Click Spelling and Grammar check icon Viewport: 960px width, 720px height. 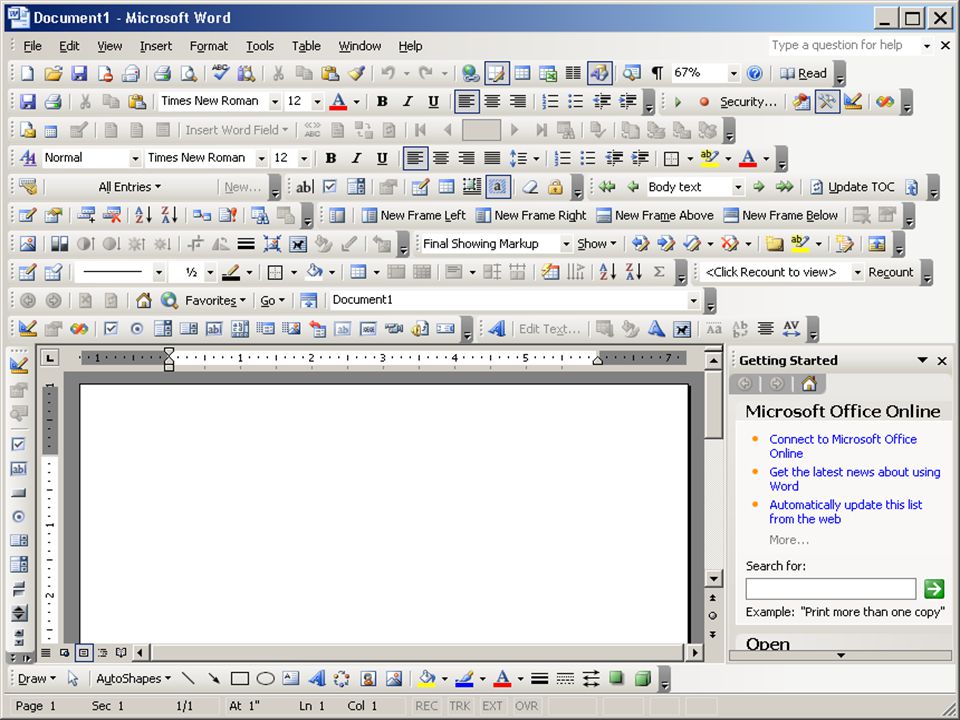click(221, 73)
